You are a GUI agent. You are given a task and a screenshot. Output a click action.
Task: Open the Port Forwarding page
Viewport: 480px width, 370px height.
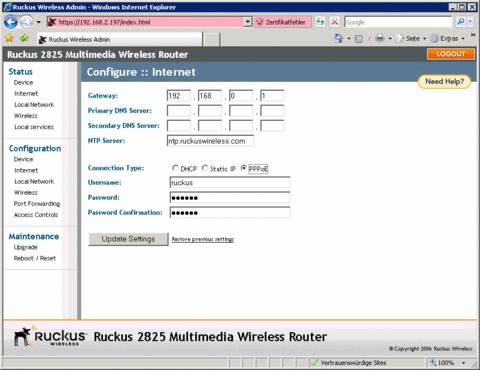click(x=37, y=204)
